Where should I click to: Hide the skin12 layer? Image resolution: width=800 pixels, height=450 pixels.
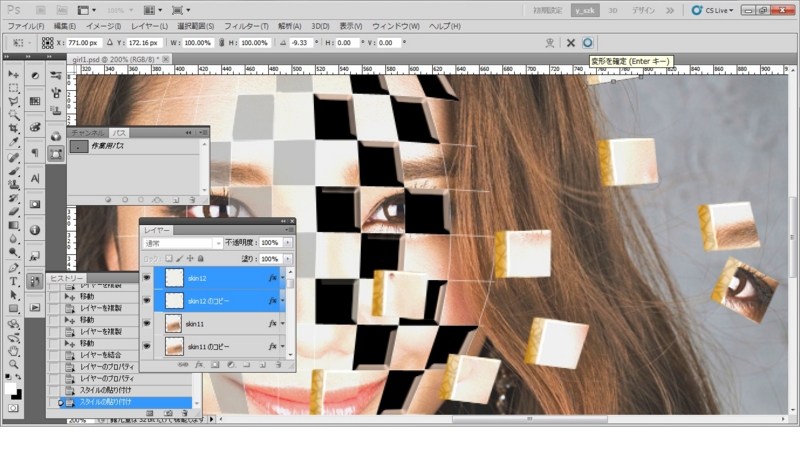pyautogui.click(x=146, y=278)
